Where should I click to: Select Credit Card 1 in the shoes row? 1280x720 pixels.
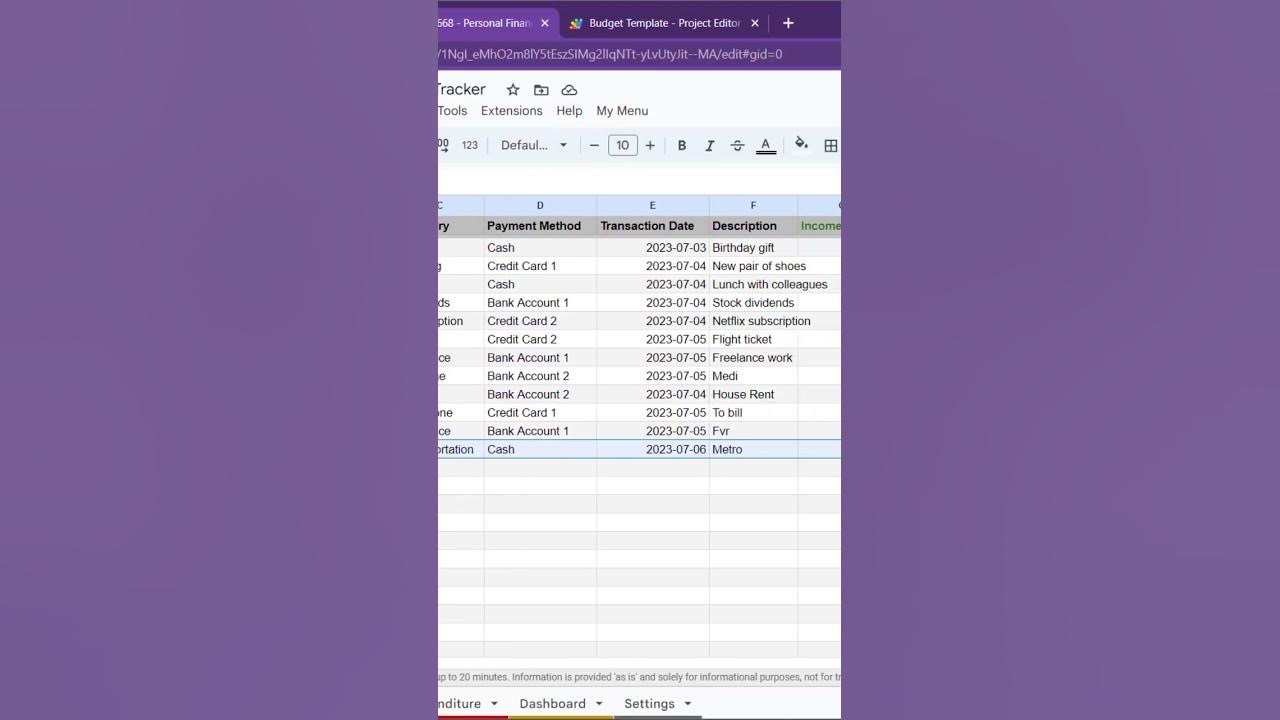[540, 266]
